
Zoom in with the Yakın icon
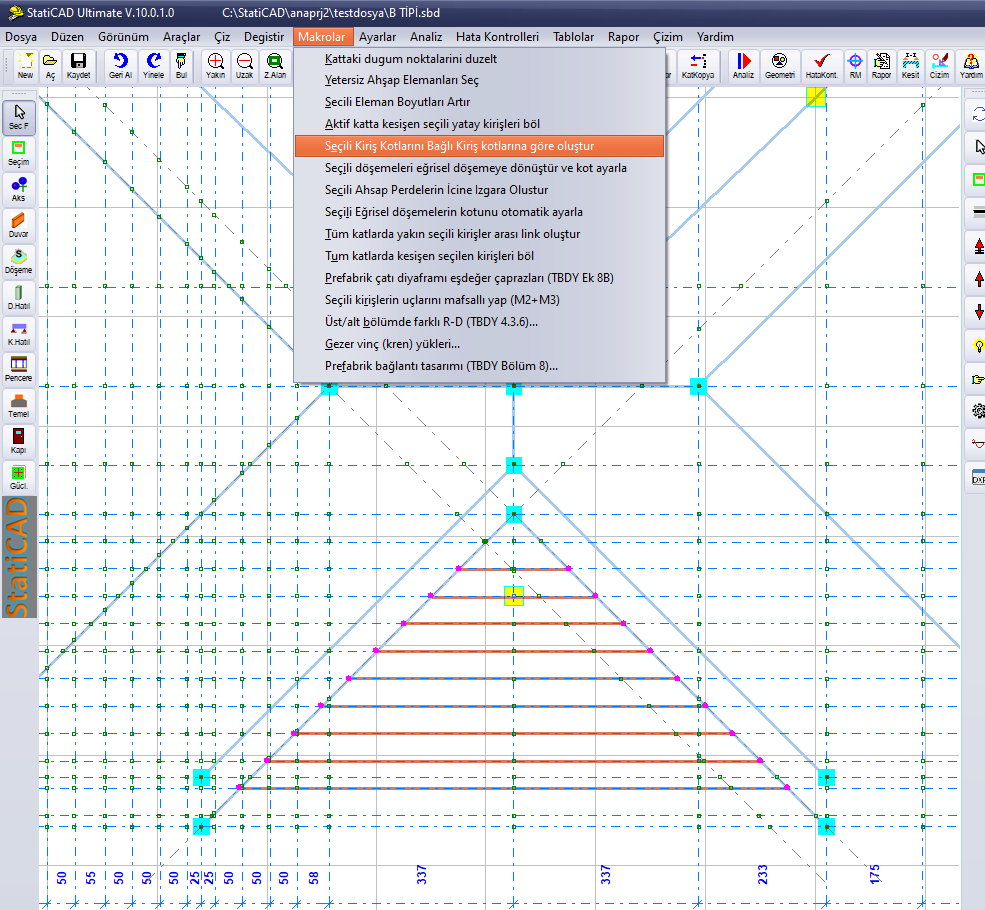point(215,66)
